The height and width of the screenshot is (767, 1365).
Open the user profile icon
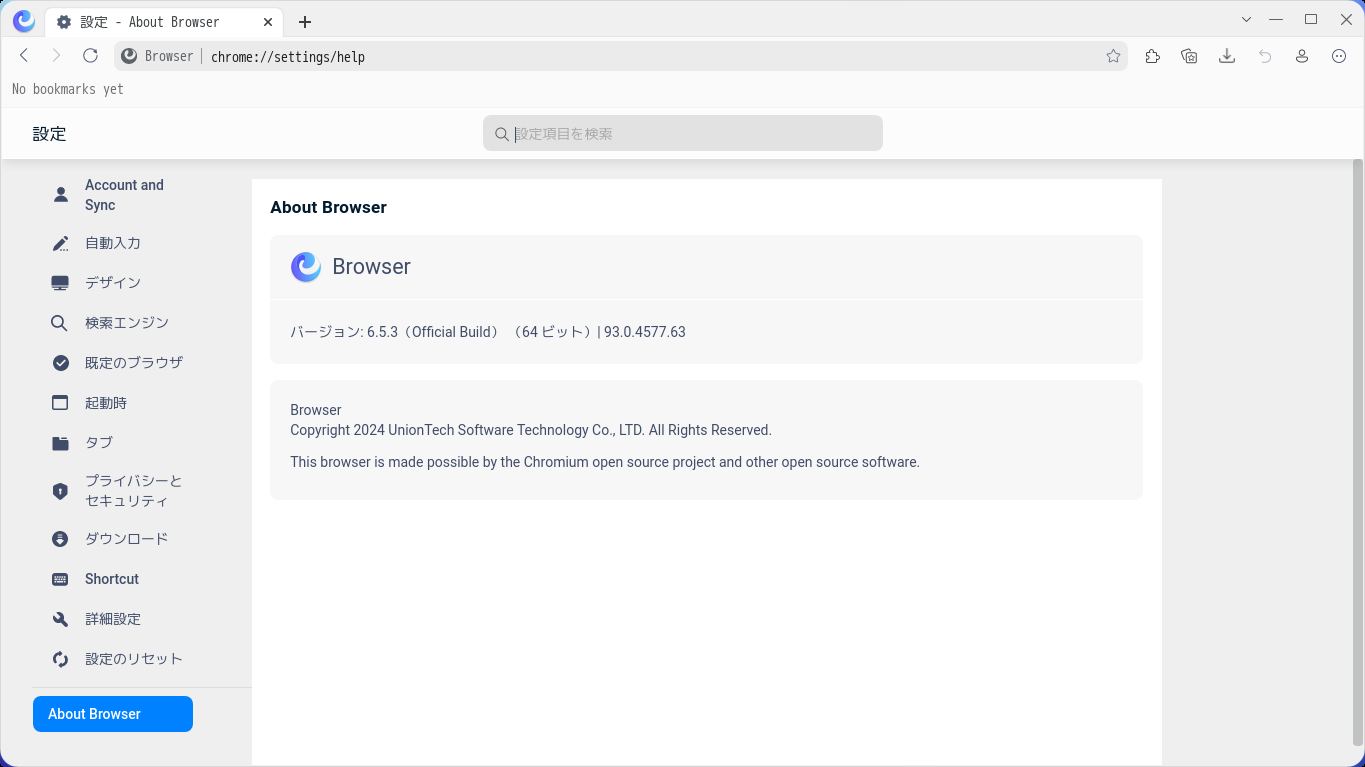pos(1302,56)
